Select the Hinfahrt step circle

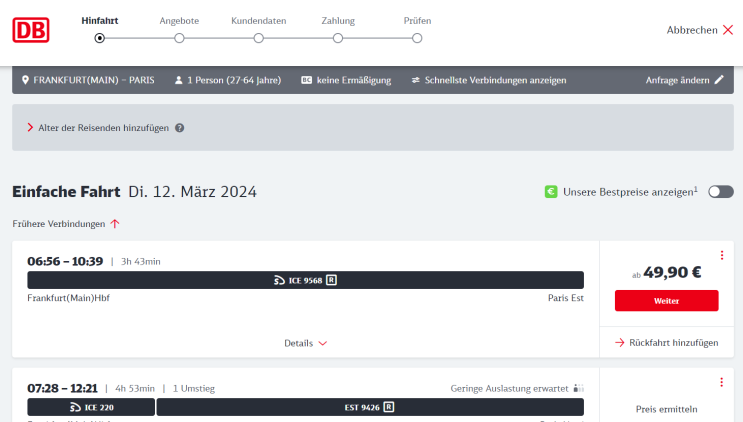(100, 38)
